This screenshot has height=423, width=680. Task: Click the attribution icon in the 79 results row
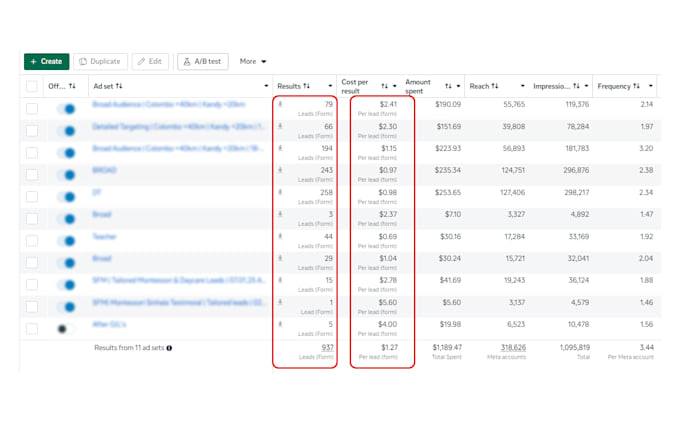[x=280, y=104]
